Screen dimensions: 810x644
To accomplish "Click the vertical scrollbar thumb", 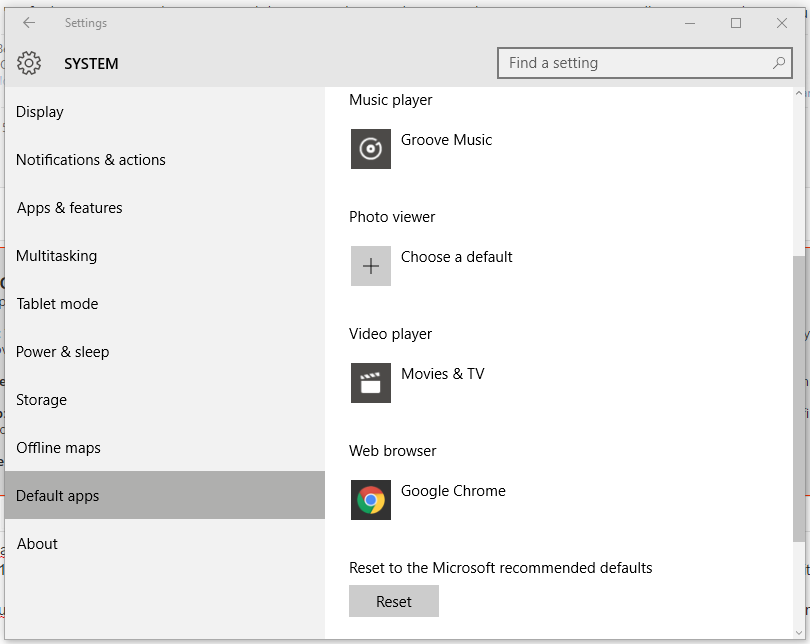I will tap(799, 399).
